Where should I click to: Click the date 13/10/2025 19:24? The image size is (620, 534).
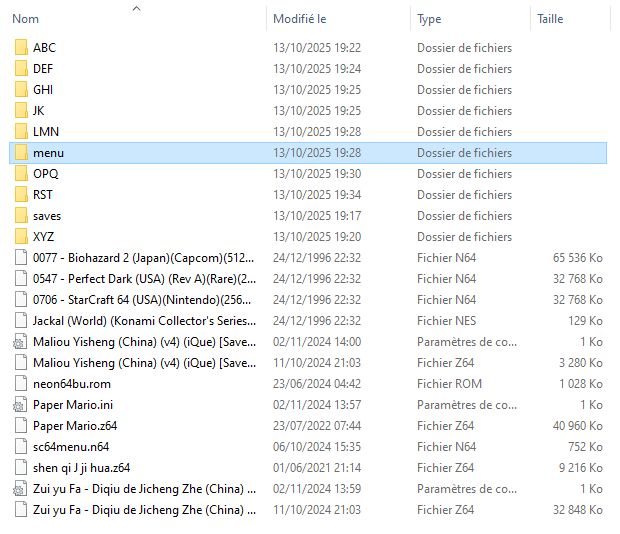[x=317, y=69]
